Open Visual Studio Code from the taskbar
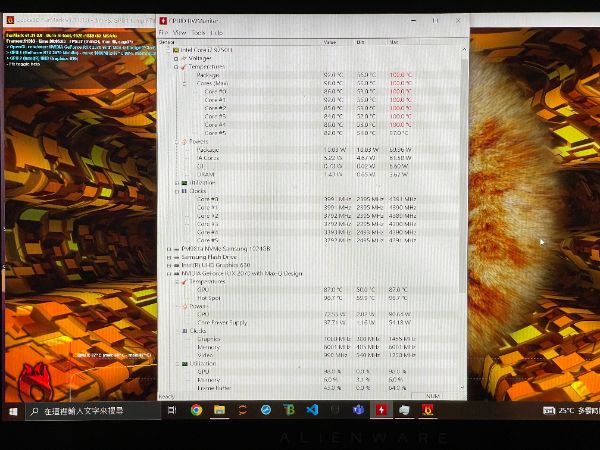600x450 pixels. (x=312, y=410)
